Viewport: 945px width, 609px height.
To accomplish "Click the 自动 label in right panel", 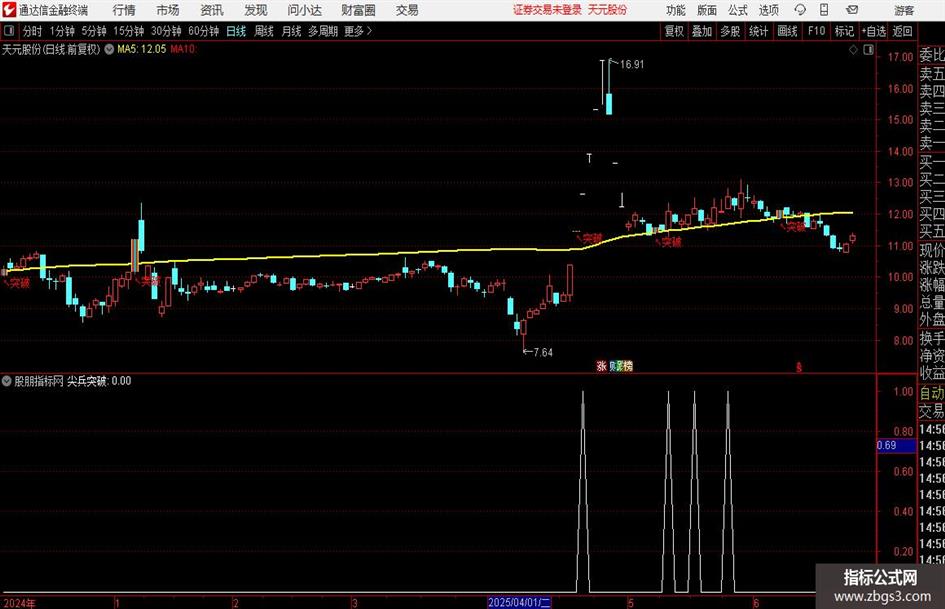I will pyautogui.click(x=932, y=393).
